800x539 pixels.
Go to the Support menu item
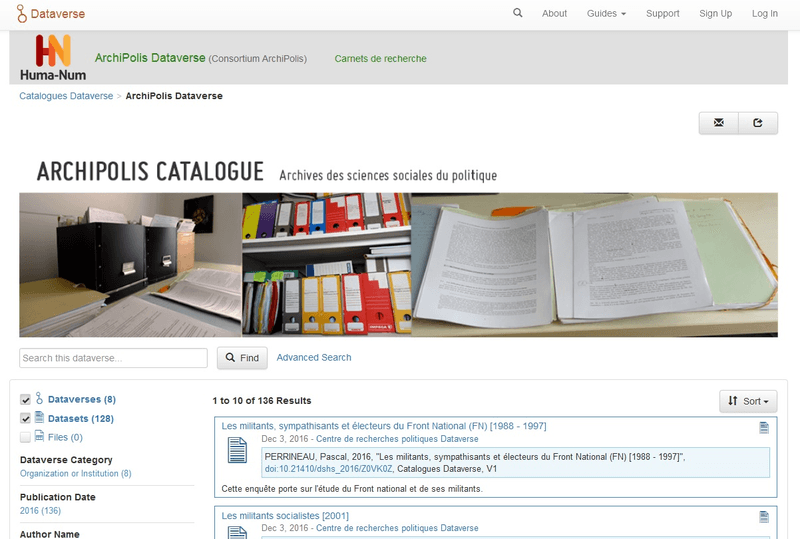pyautogui.click(x=662, y=14)
